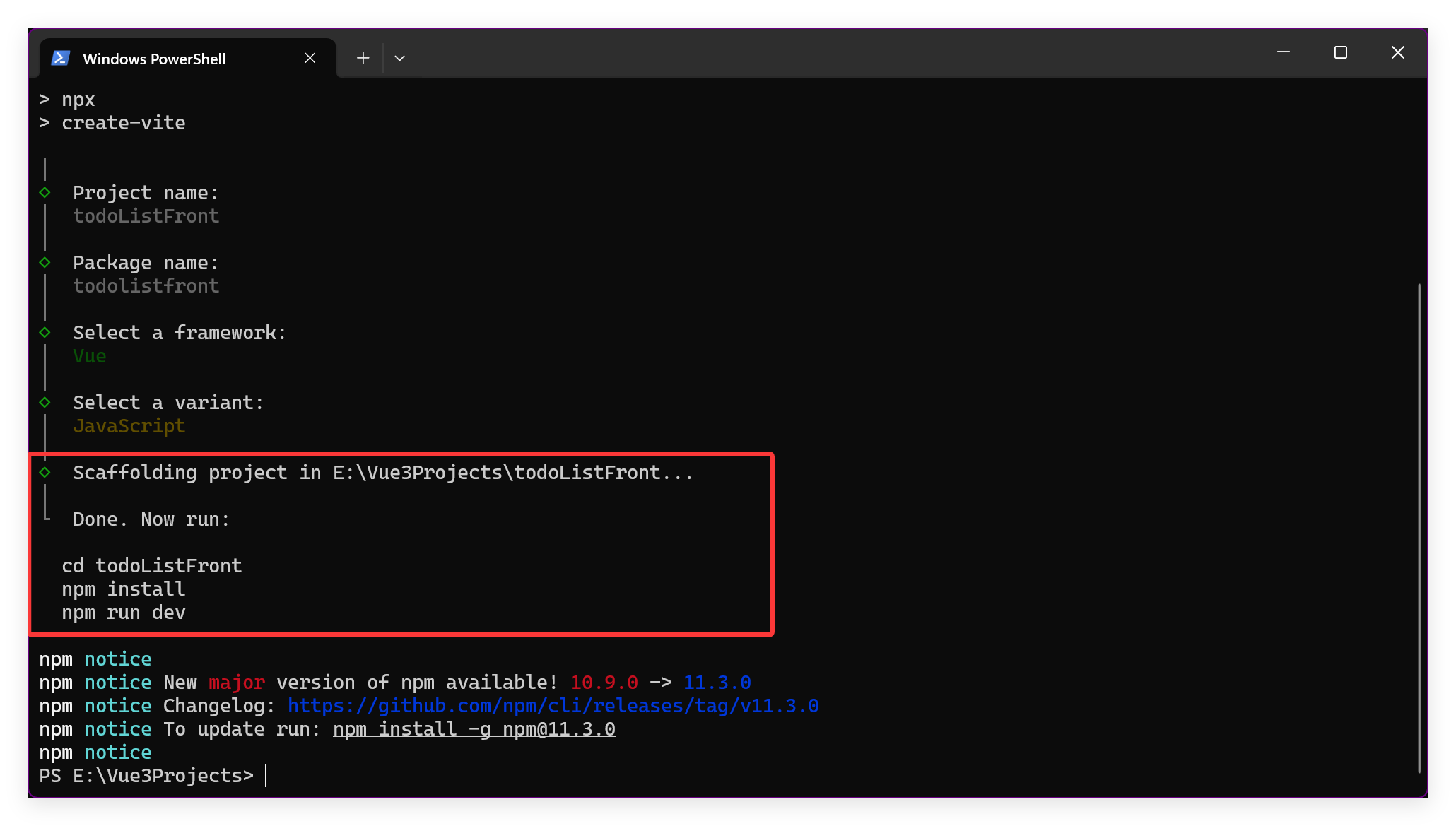The image size is (1456, 826).
Task: Open a new tab with plus button
Action: click(363, 58)
